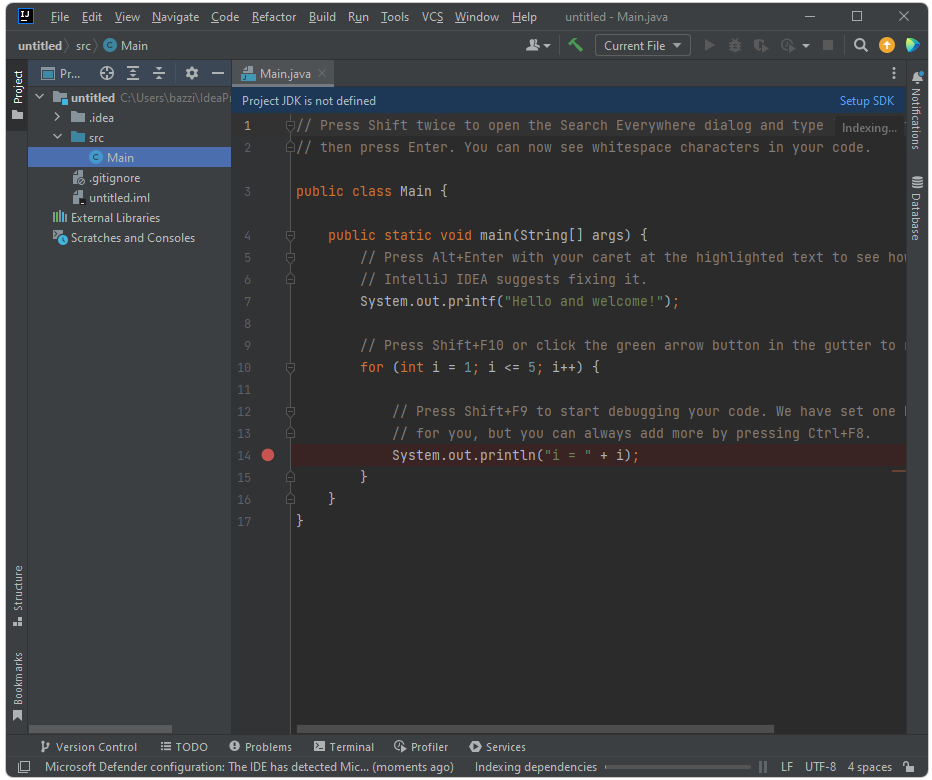Click Expand All in Project panel
Image resolution: width=932 pixels, height=780 pixels.
point(133,73)
